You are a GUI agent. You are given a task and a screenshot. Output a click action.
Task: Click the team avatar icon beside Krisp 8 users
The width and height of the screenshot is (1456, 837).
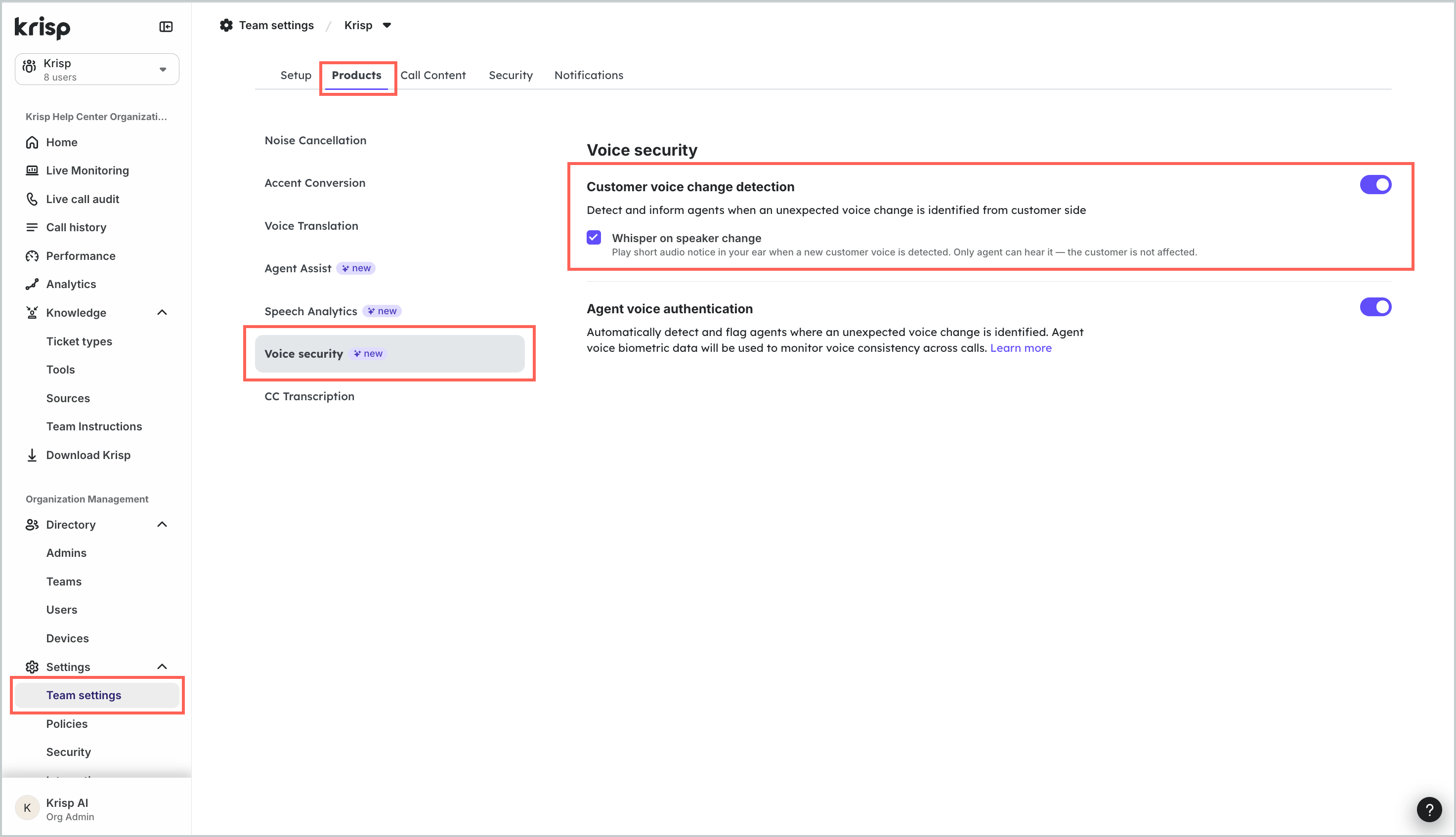[29, 67]
